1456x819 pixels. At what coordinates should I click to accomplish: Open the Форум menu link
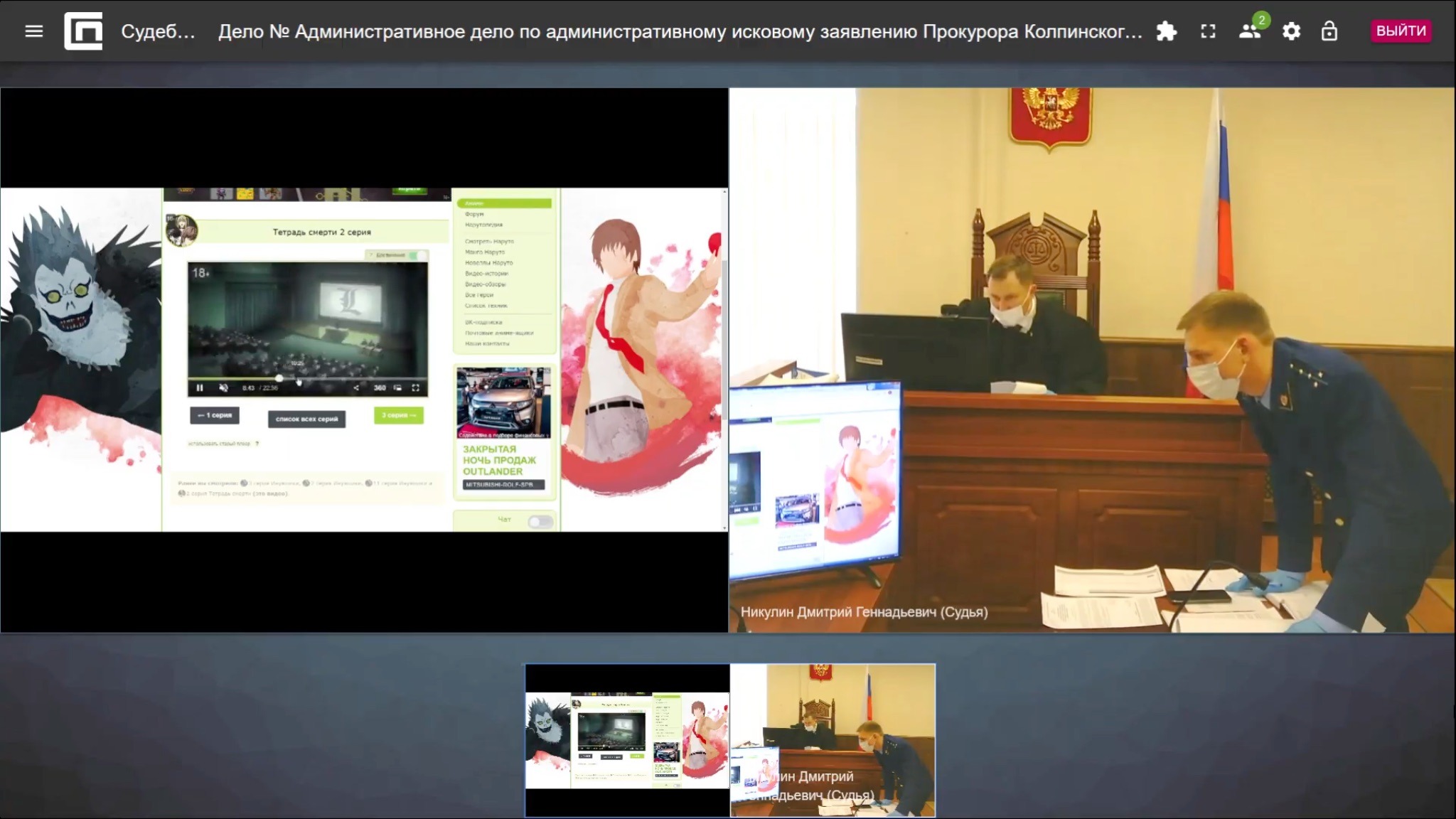[x=474, y=214]
